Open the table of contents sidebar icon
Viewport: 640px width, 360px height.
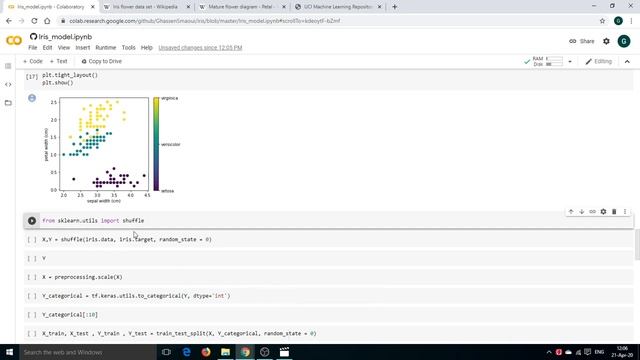click(x=8, y=66)
